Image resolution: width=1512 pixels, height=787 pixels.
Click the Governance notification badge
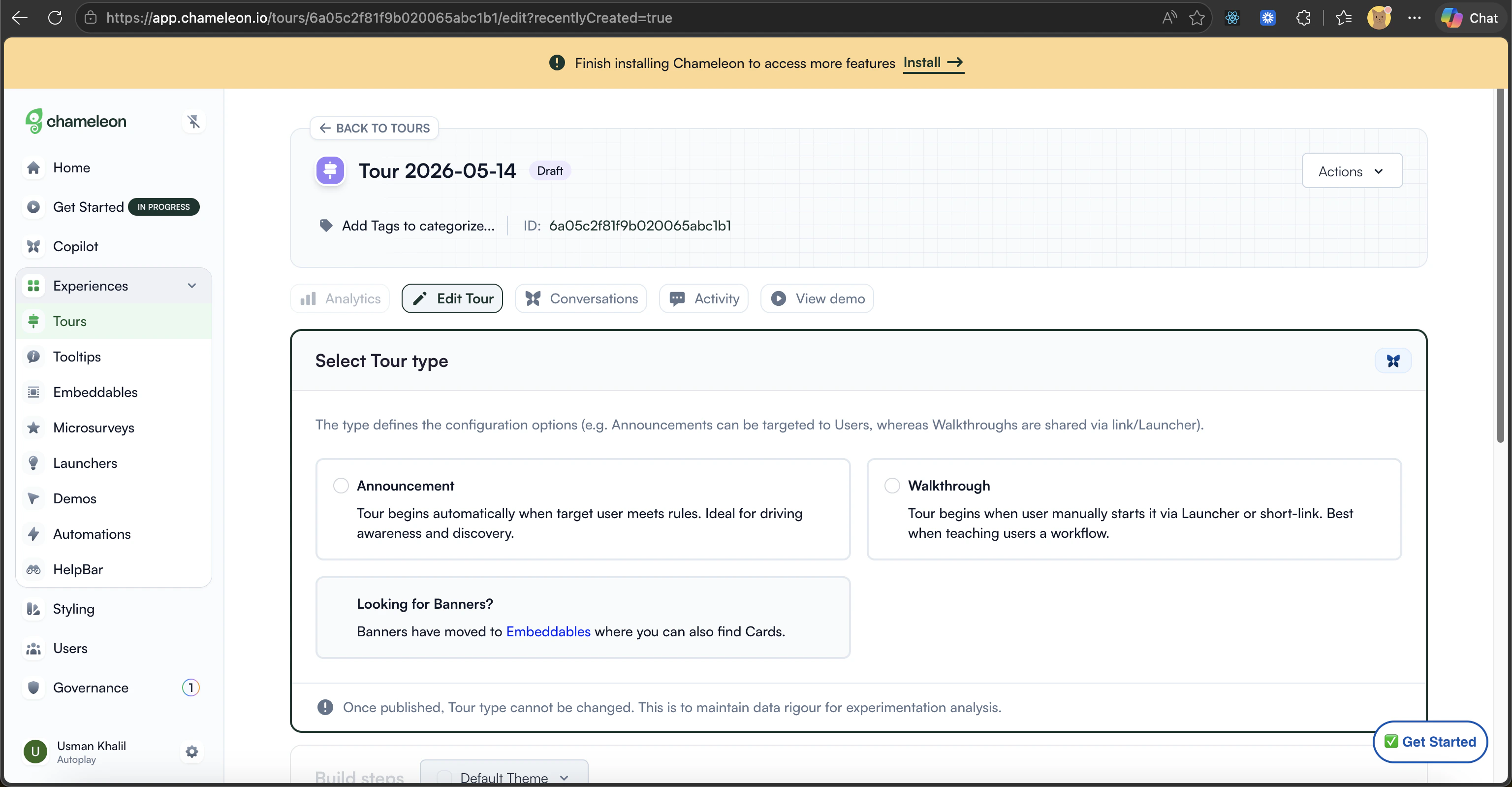click(x=191, y=687)
